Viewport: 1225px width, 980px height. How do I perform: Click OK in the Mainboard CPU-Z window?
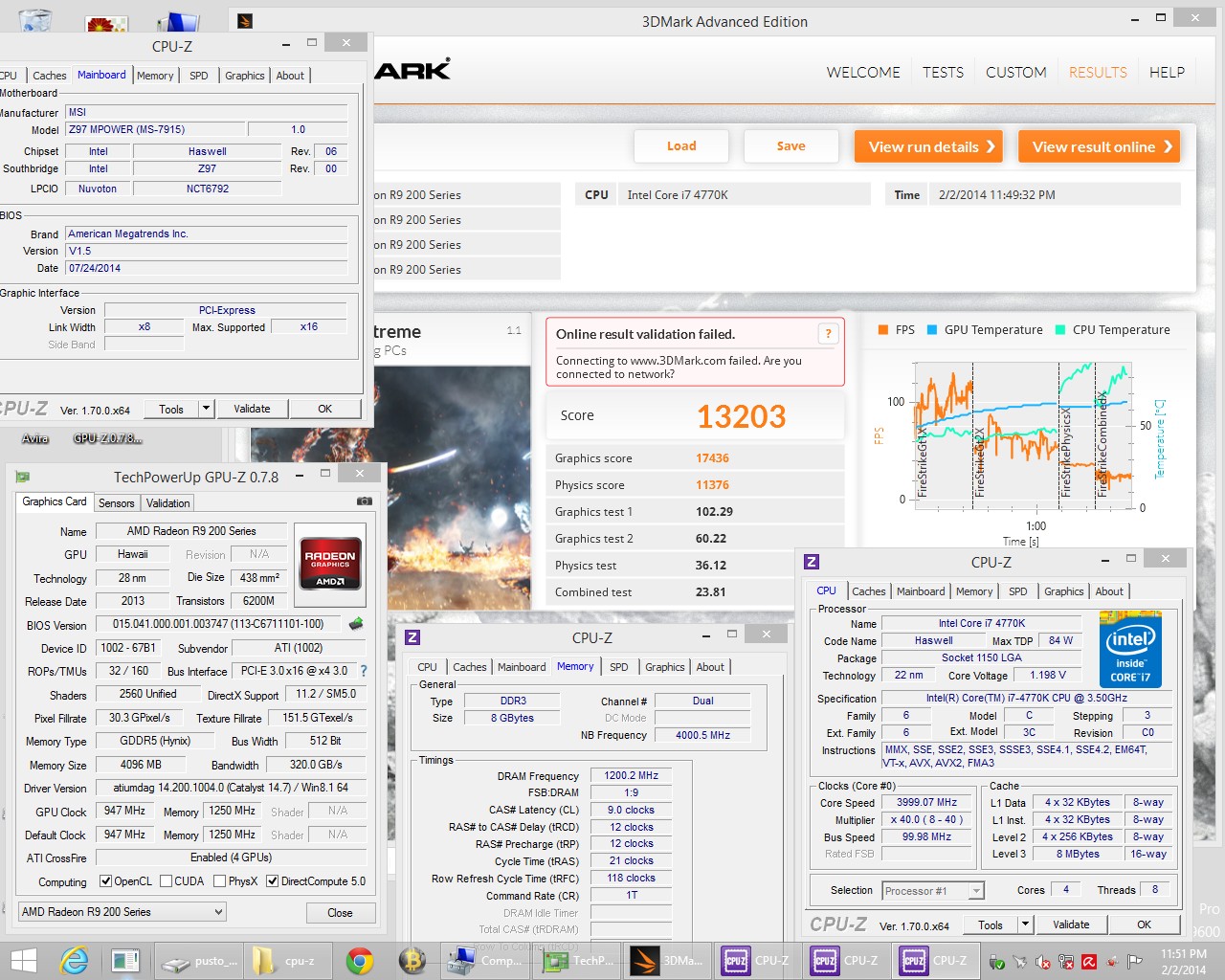324,409
